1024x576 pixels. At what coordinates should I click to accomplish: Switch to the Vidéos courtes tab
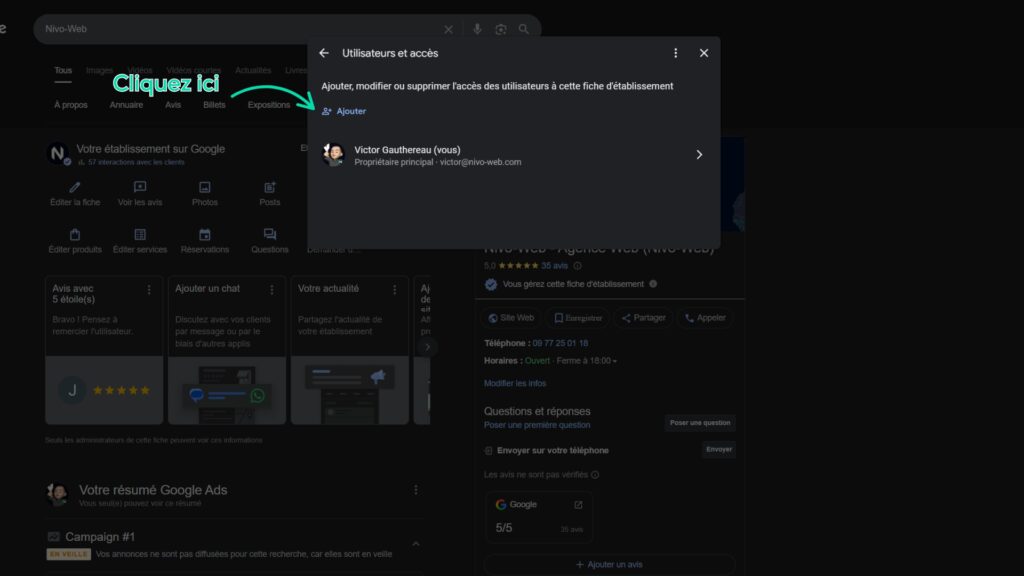coord(193,71)
